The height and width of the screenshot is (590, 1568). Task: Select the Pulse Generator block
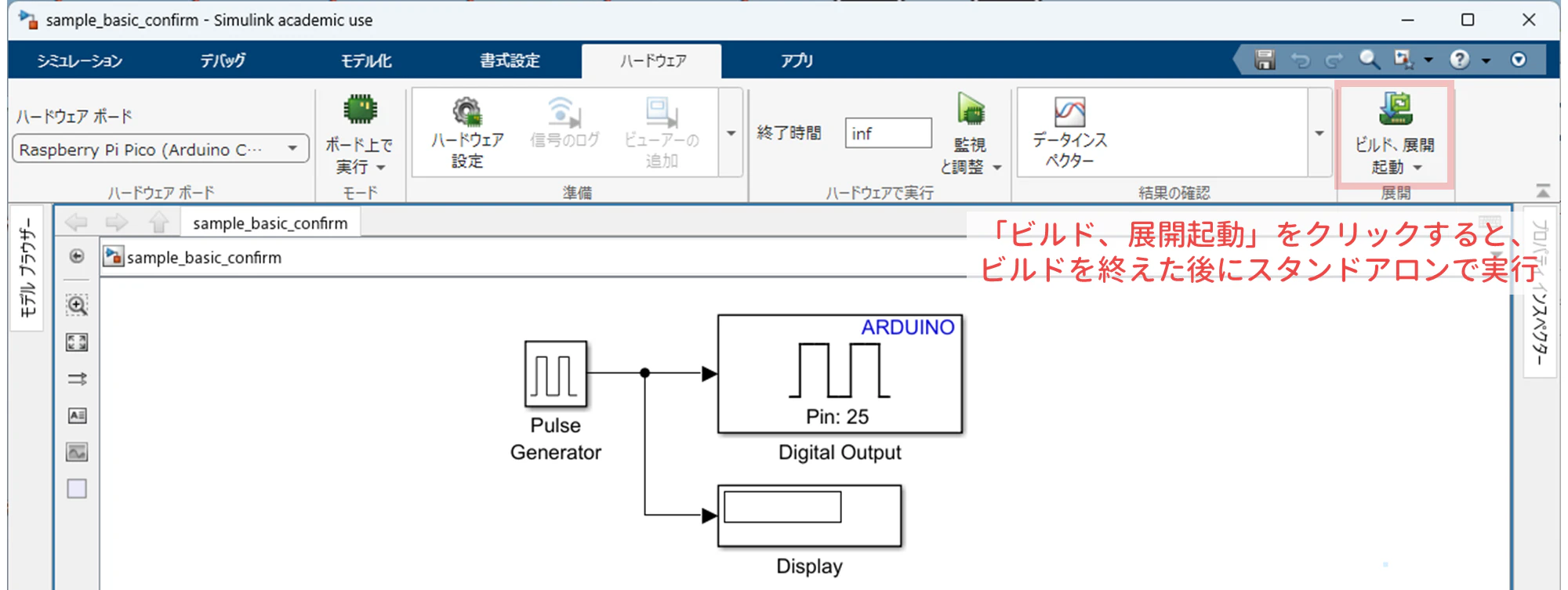click(x=556, y=374)
